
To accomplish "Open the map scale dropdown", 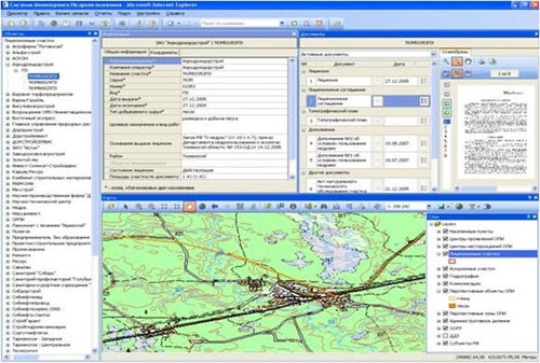I will [x=429, y=207].
